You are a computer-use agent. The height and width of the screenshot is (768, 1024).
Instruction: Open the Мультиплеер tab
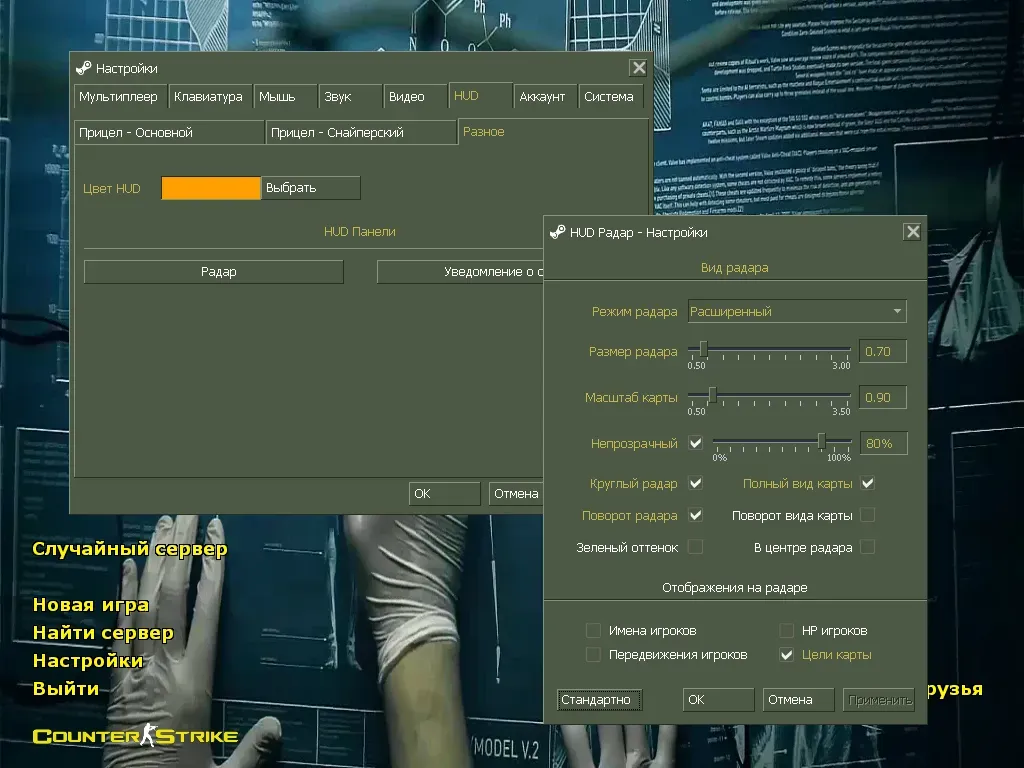coord(120,97)
